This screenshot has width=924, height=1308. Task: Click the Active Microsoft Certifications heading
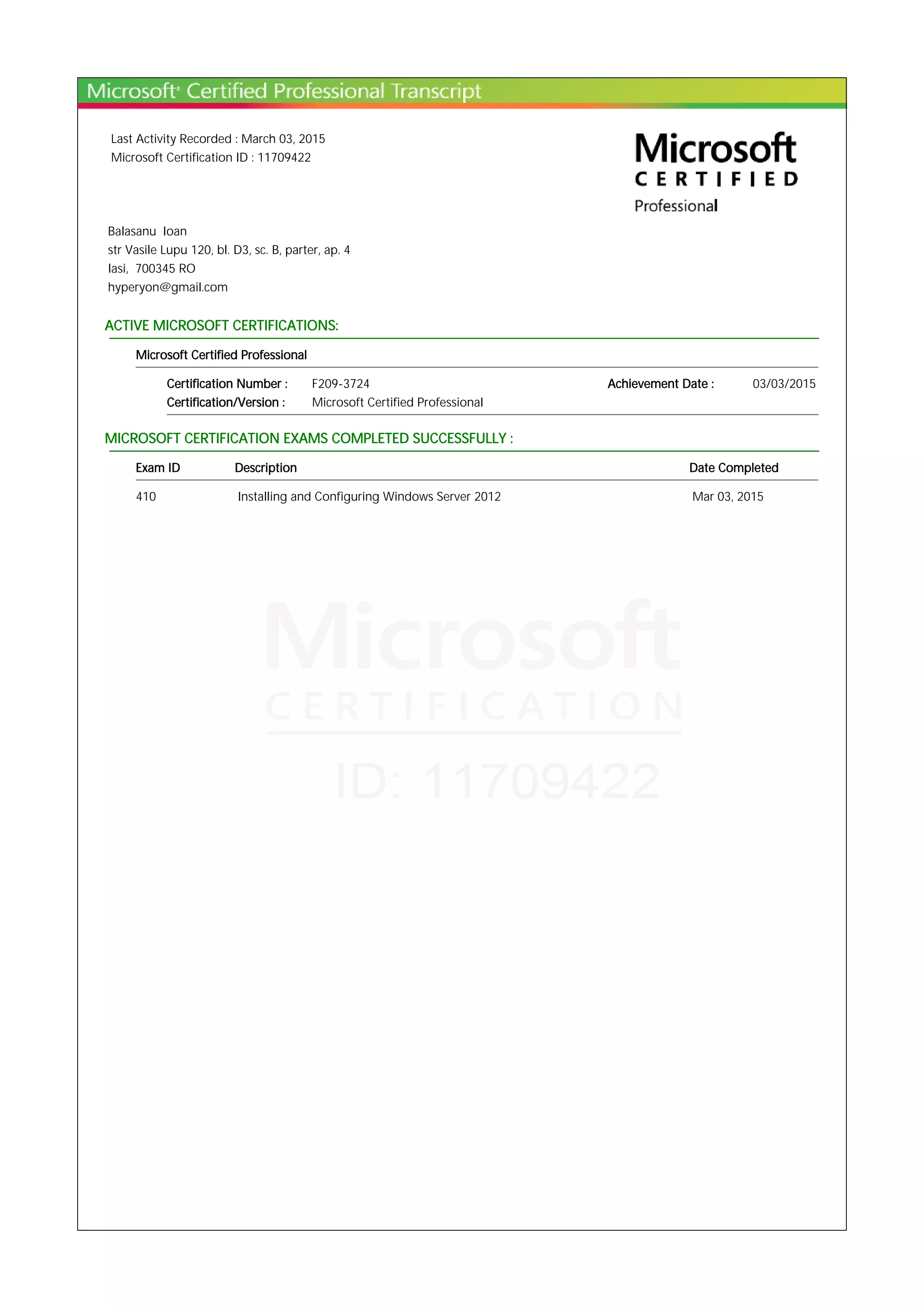click(x=221, y=325)
